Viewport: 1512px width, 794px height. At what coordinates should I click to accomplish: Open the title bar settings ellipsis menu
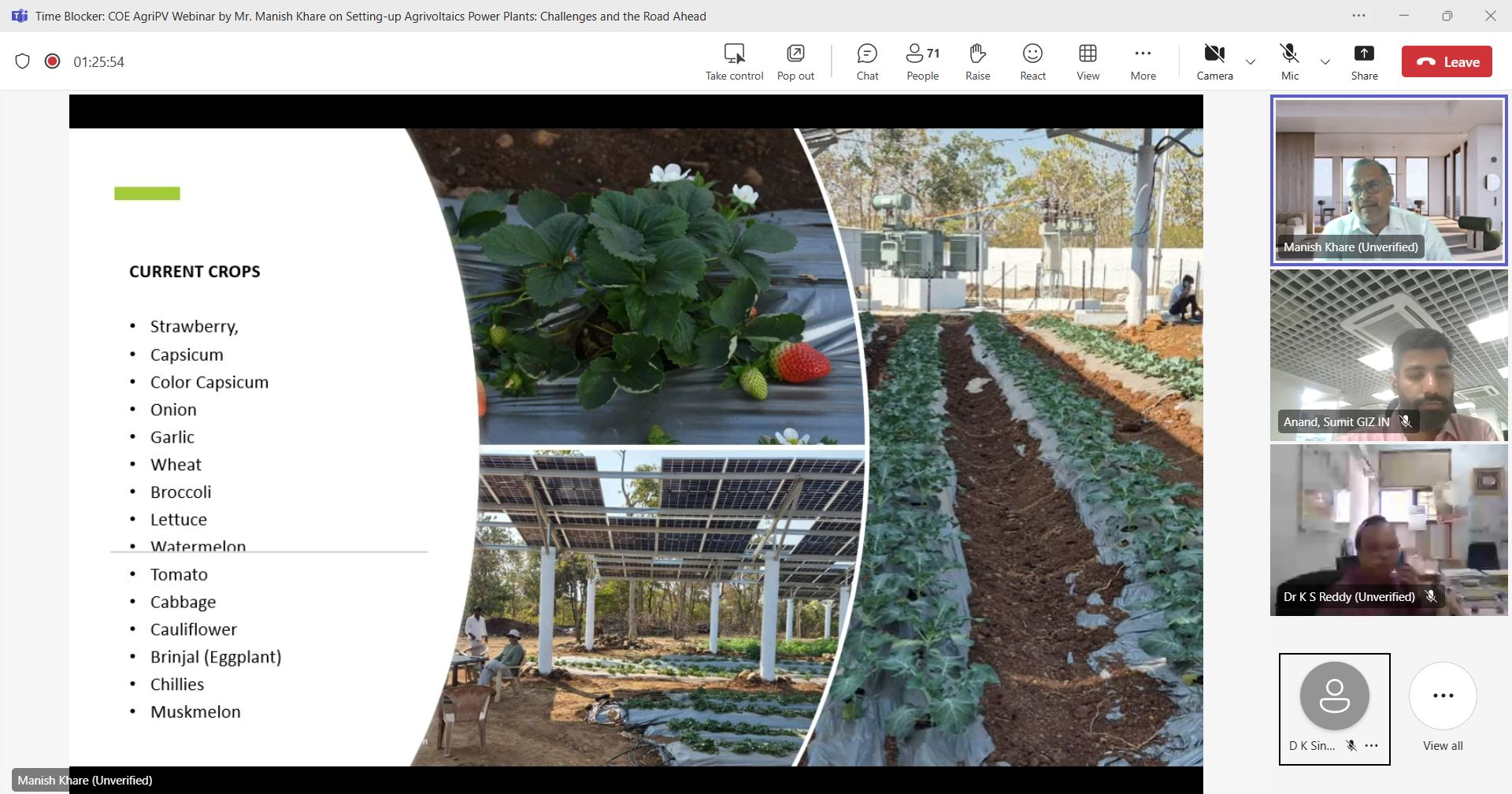coord(1359,16)
